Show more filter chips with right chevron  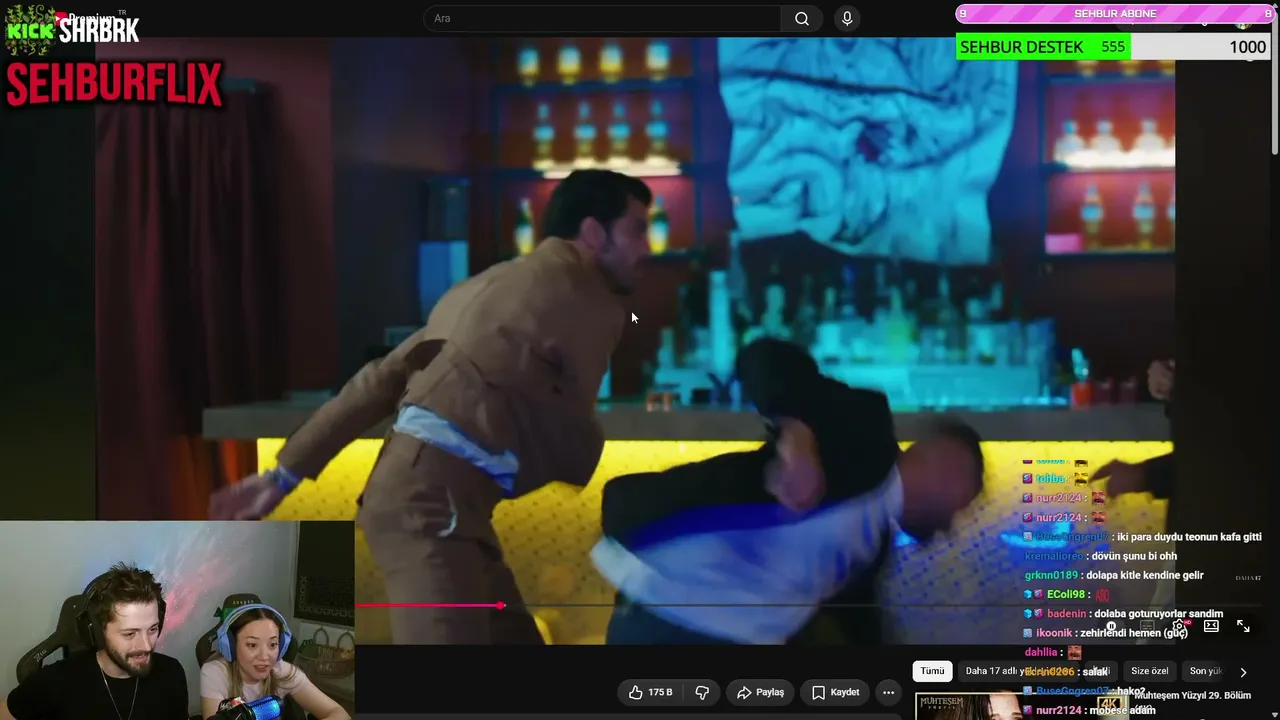(x=1243, y=672)
